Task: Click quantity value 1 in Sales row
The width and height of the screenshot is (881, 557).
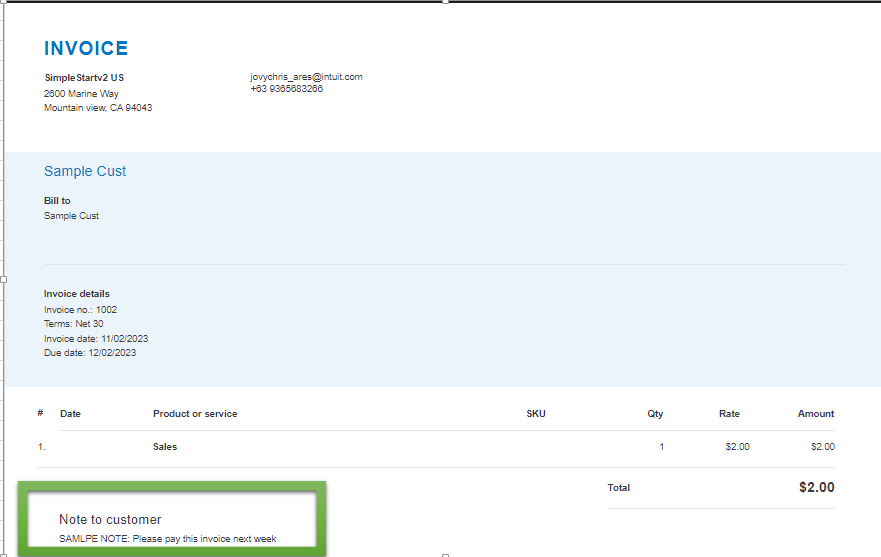Action: (662, 447)
